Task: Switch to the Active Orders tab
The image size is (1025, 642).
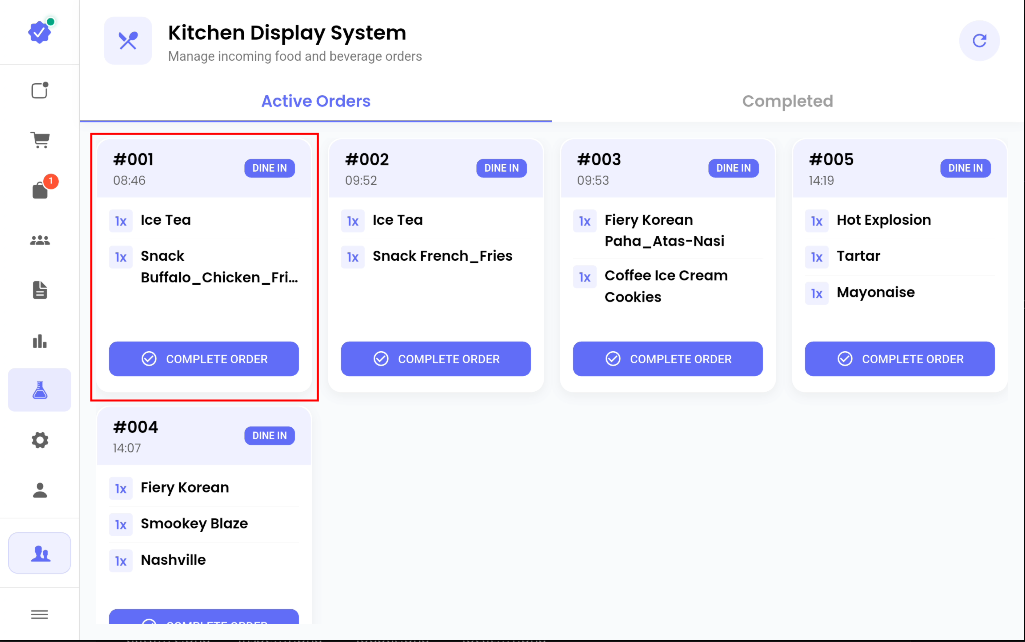Action: (x=316, y=101)
